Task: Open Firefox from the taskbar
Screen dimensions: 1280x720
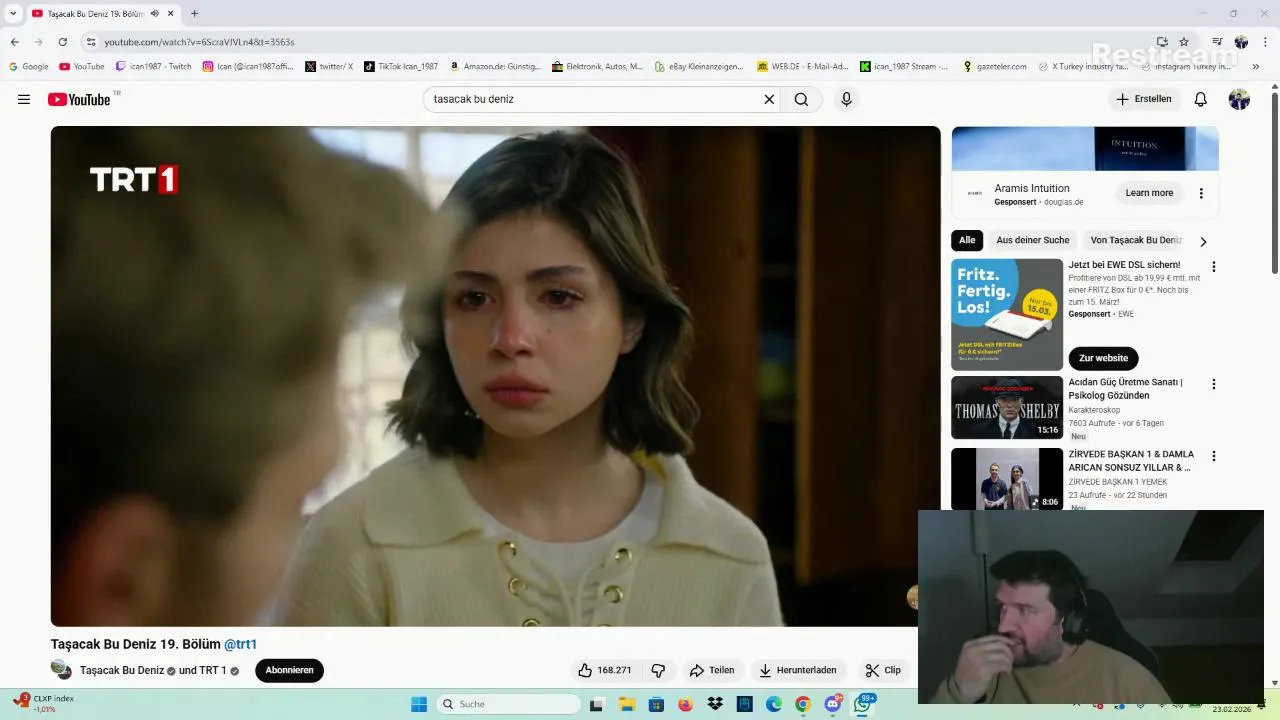Action: point(685,704)
